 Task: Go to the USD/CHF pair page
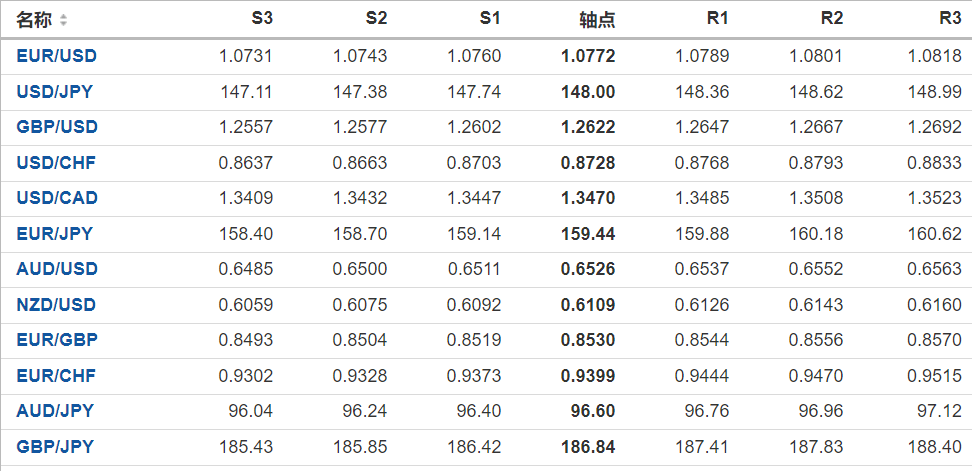pos(56,163)
